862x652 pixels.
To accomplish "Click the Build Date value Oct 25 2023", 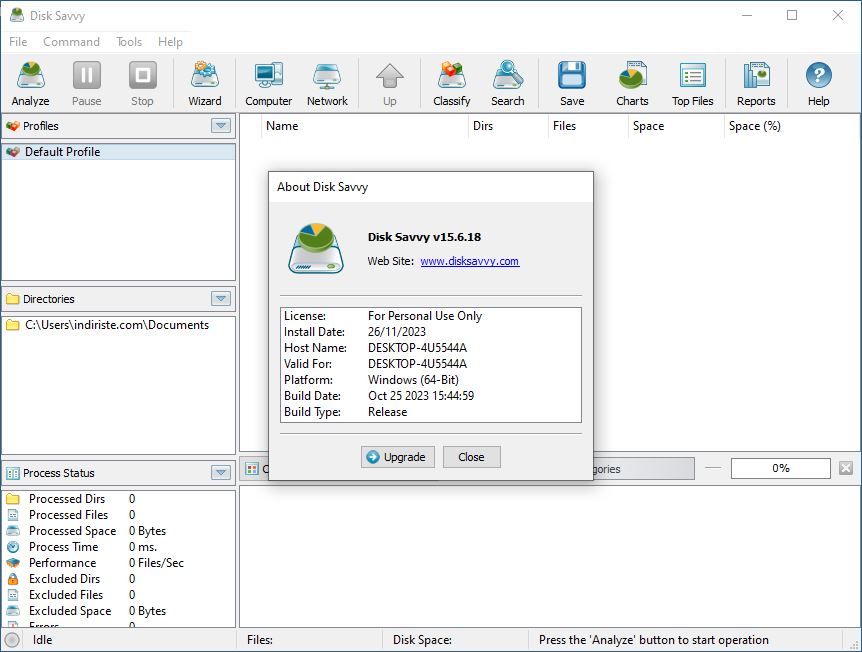I will (421, 396).
